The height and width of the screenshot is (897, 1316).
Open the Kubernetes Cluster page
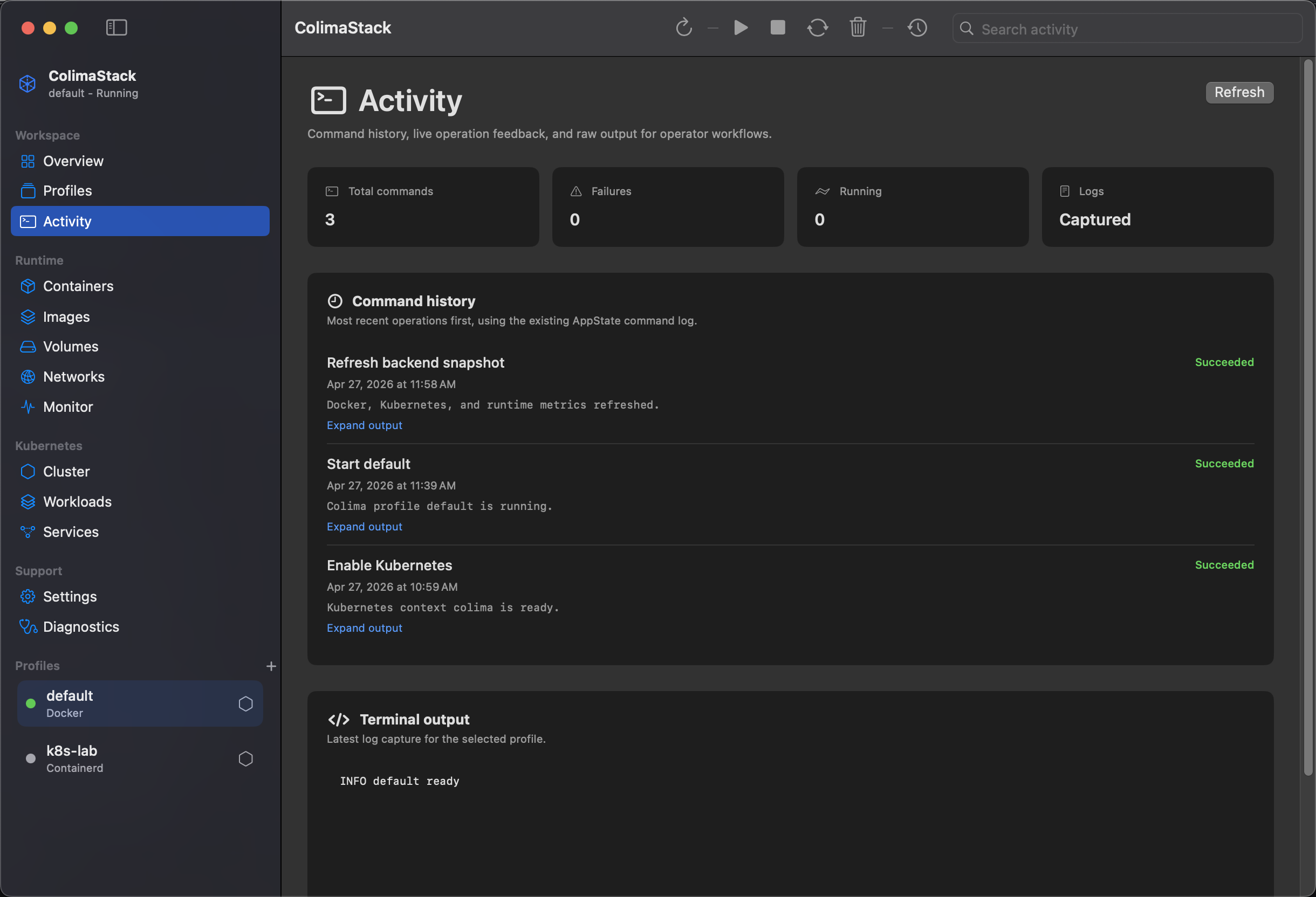click(140, 472)
